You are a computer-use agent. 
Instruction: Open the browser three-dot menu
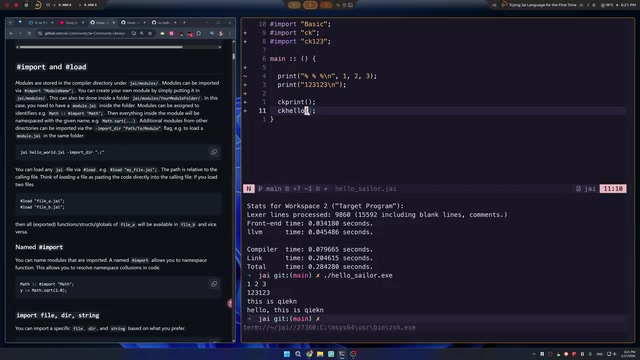[x=230, y=33]
